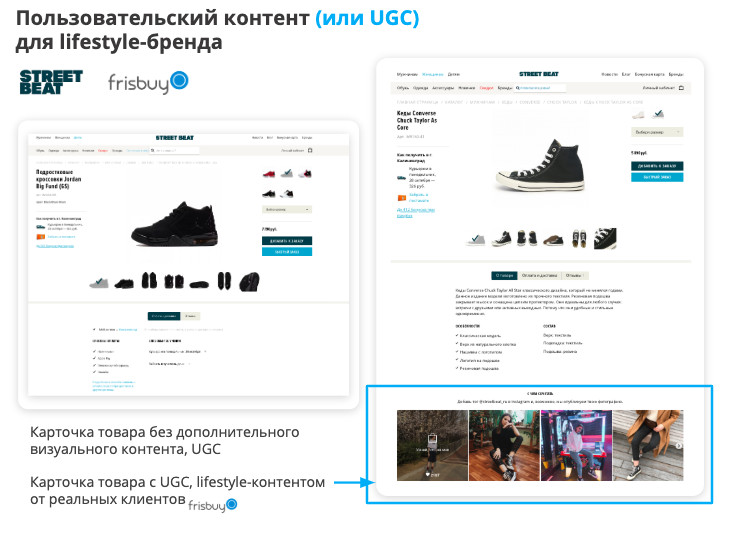Select the white Converse color variant
This screenshot has height=533, width=744.
[638, 114]
